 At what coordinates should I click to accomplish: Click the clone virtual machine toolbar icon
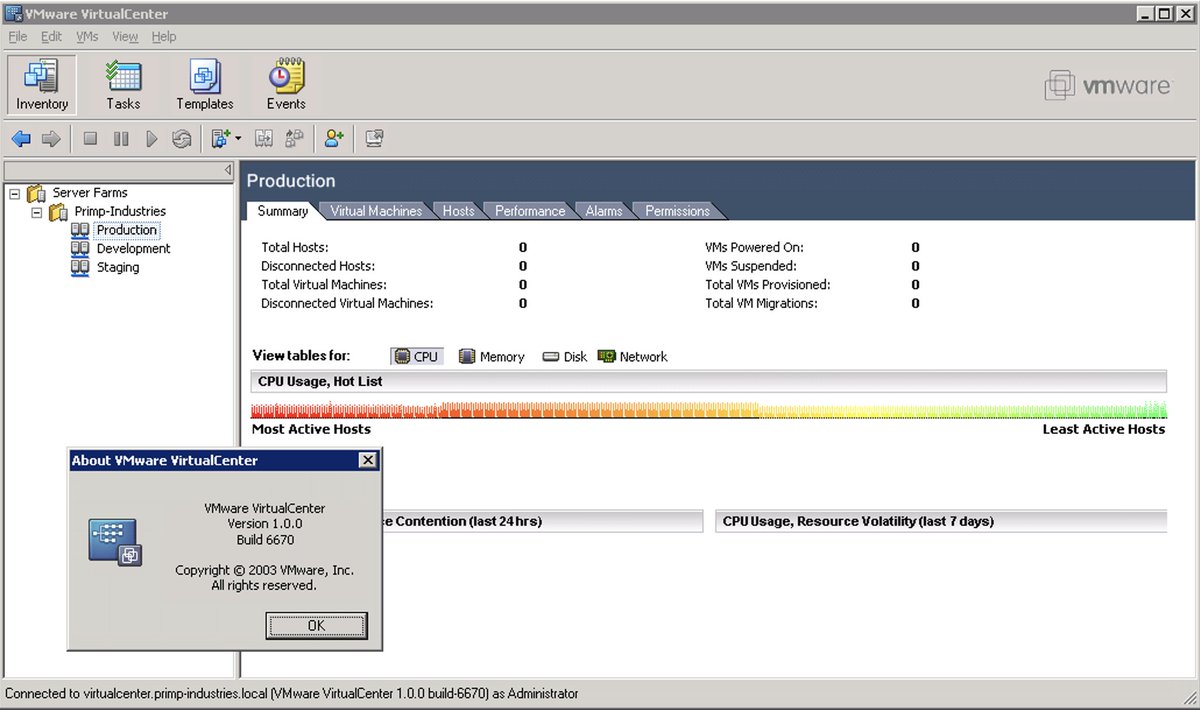[x=295, y=139]
